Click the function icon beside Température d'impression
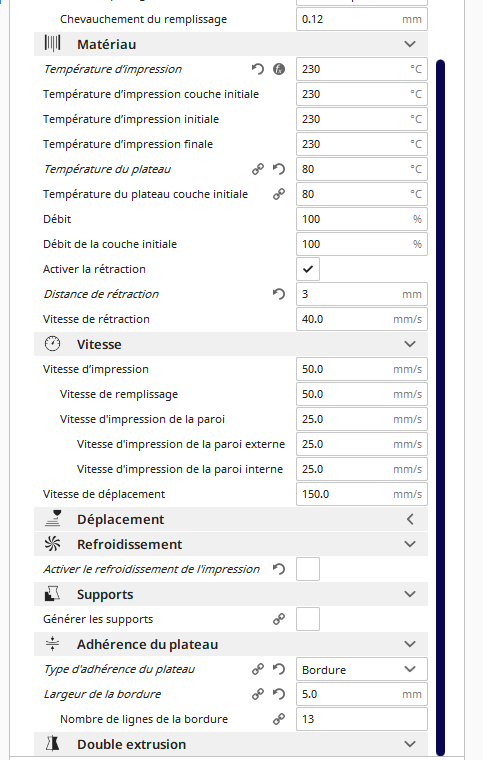 [x=279, y=69]
